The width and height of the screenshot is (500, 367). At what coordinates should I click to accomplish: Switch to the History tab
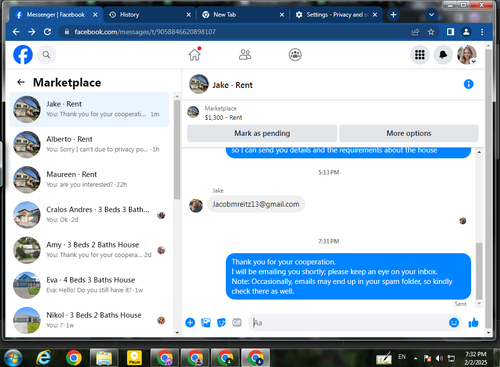(x=150, y=15)
